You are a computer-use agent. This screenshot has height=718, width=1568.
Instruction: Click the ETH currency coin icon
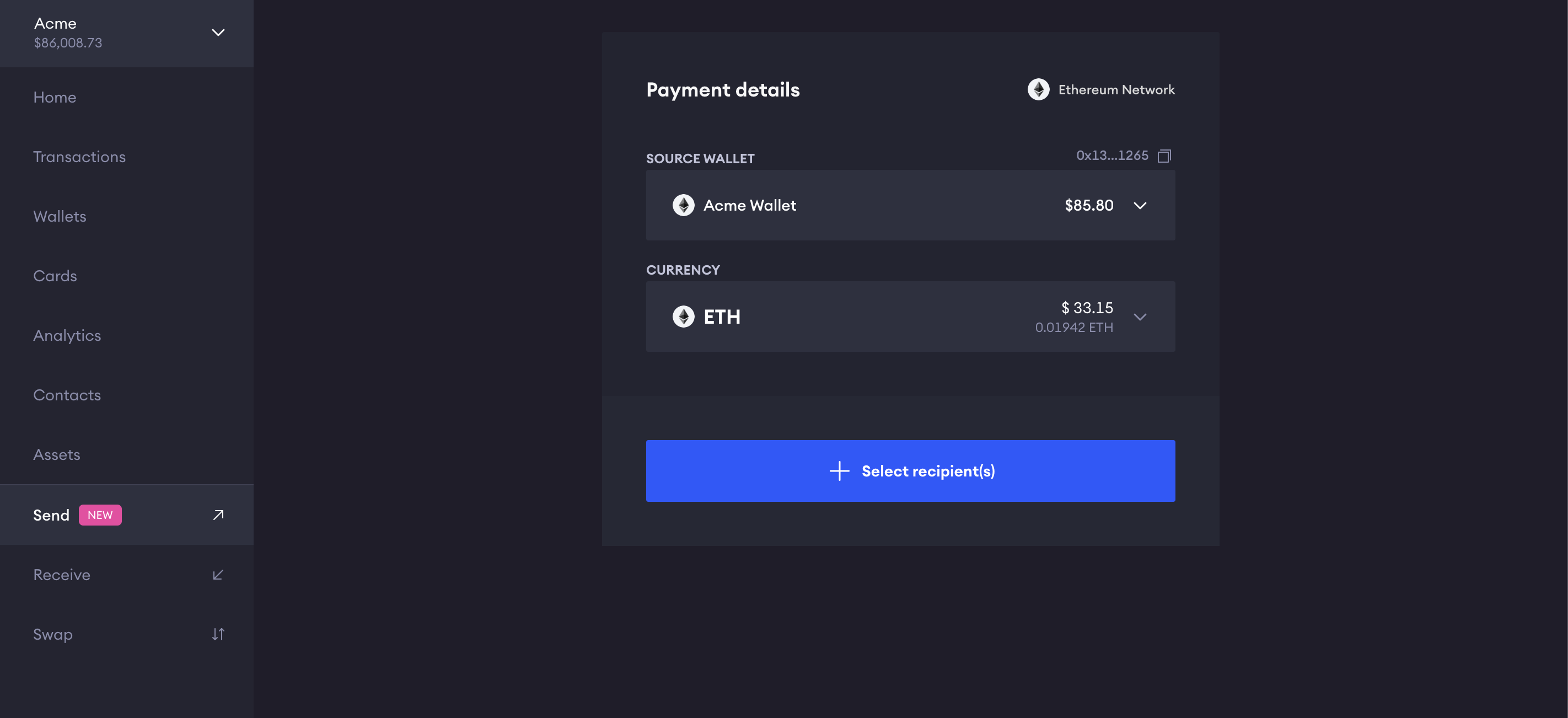pyautogui.click(x=683, y=317)
